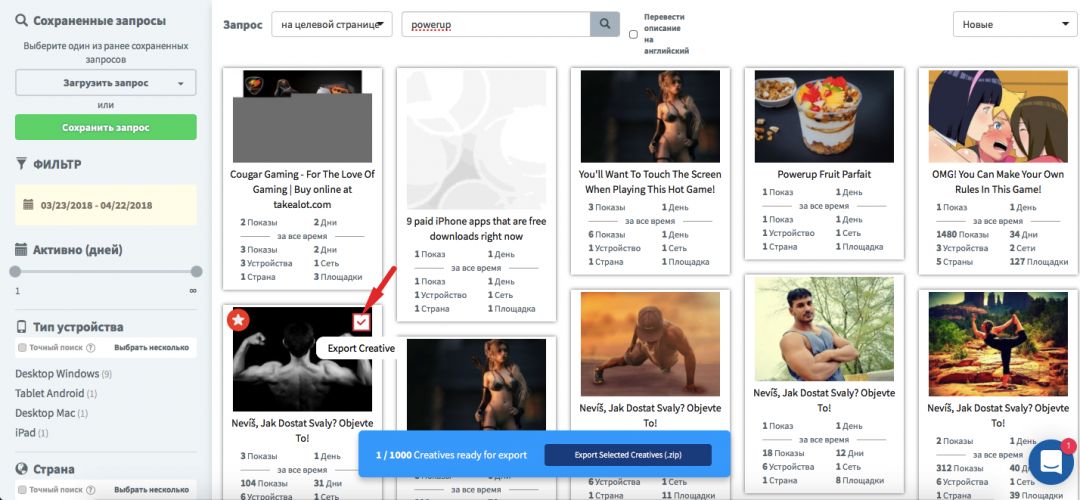Click Выбрать несколько under Тип устройства

tap(151, 348)
